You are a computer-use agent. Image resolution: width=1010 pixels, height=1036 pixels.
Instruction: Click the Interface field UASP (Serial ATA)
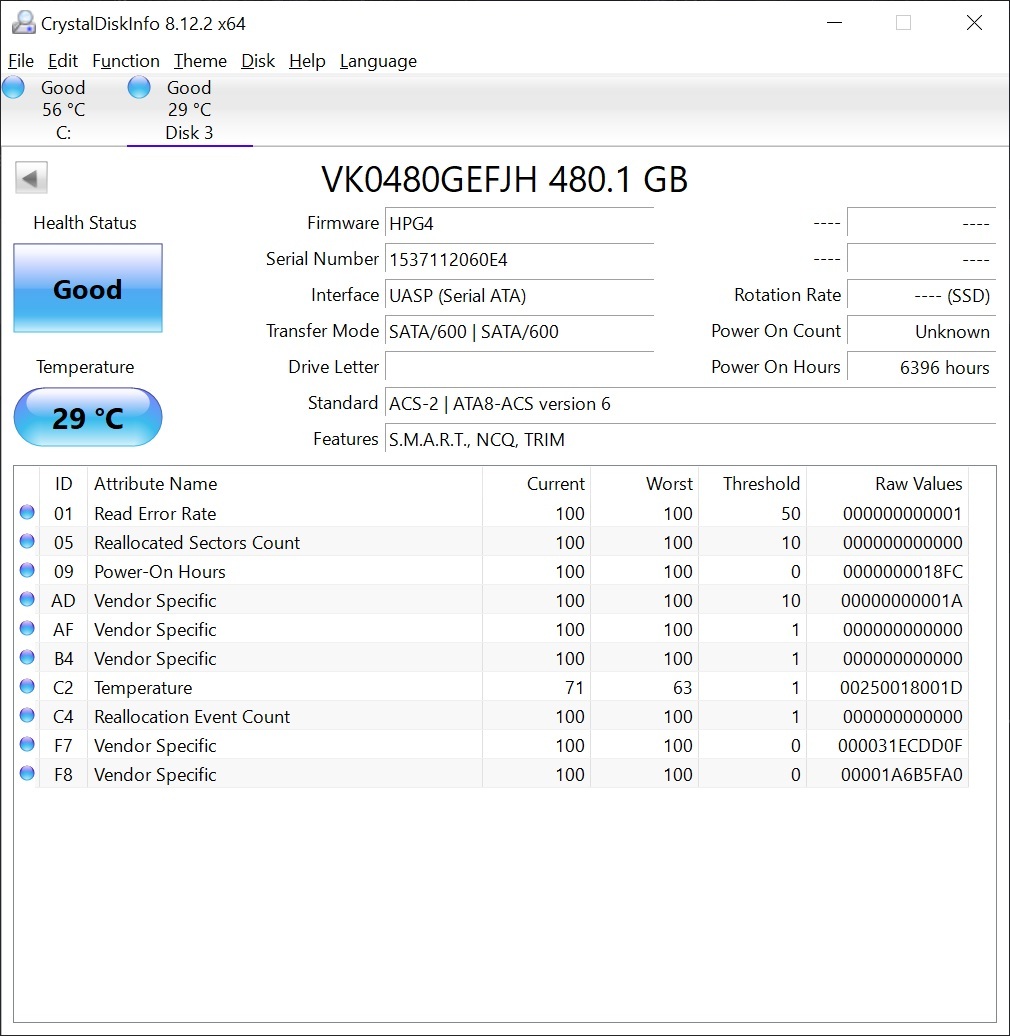[x=519, y=295]
